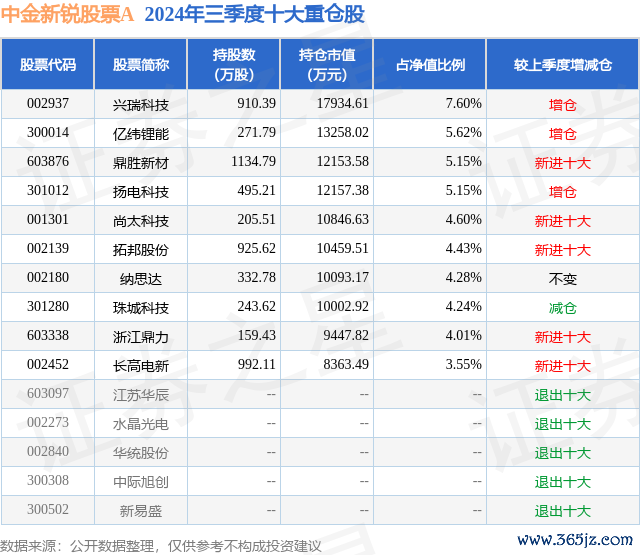Click the green 减仓 status
This screenshot has height=555, width=640.
(x=562, y=308)
